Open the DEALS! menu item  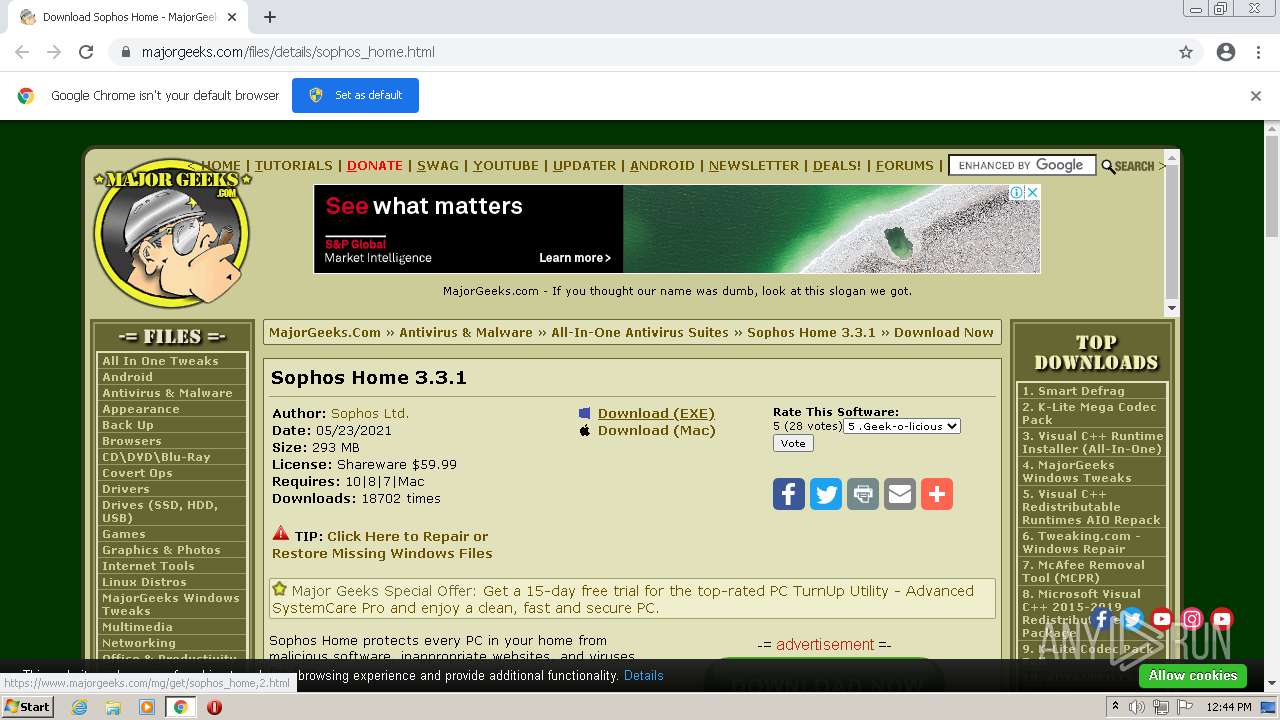837,166
